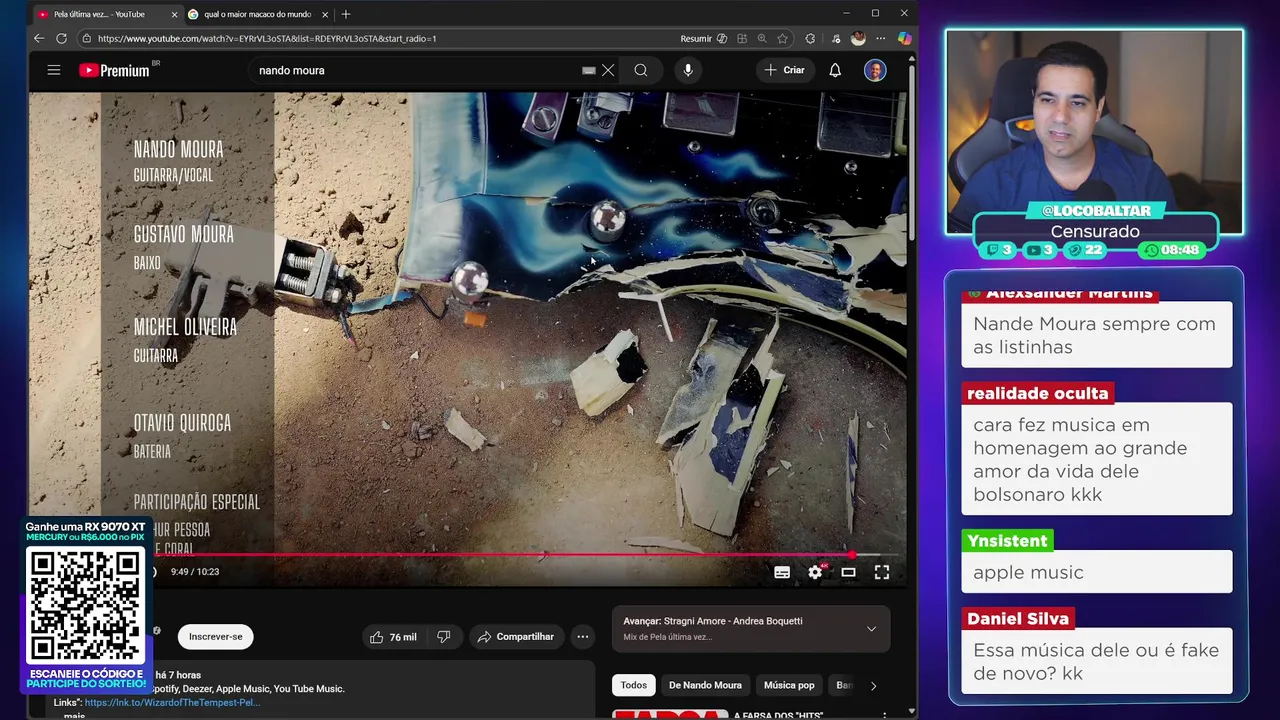This screenshot has height=720, width=1280.
Task: Click the Inscrever-se button
Action: tap(216, 637)
